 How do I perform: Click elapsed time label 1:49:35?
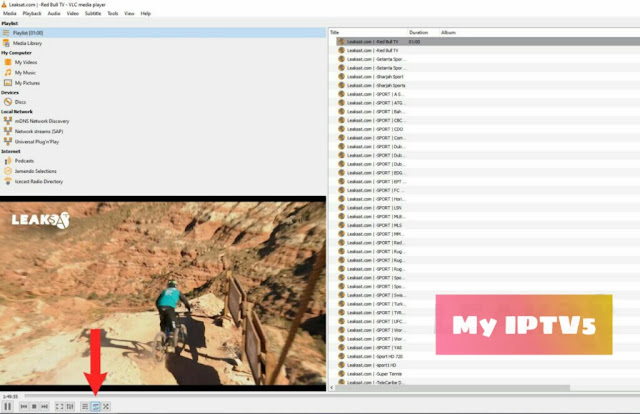point(10,396)
